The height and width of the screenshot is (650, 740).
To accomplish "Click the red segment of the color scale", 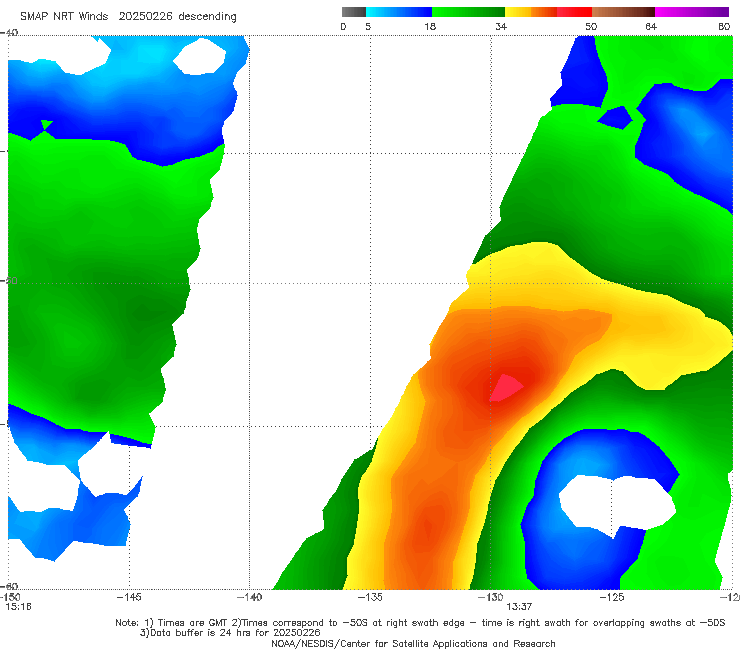I will click(574, 12).
